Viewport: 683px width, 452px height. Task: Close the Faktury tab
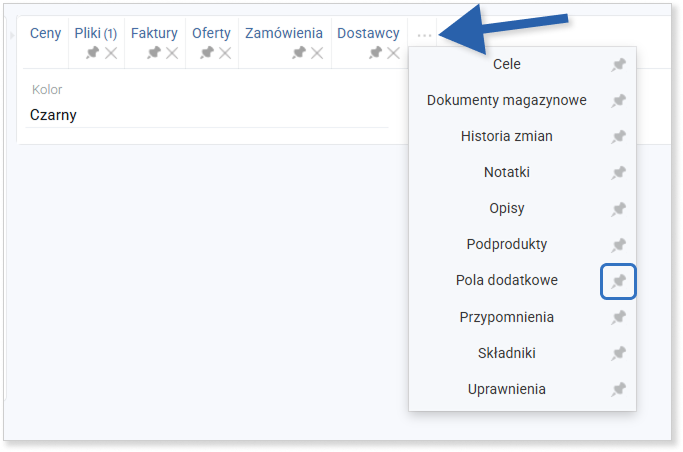click(172, 53)
